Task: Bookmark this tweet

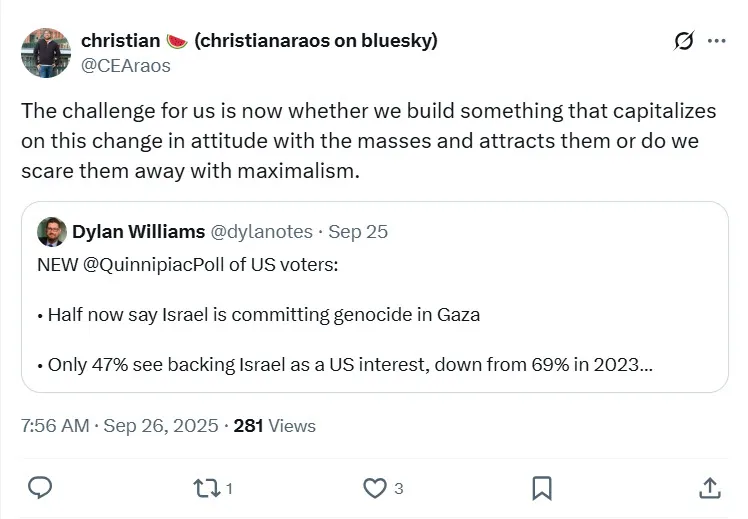Action: coord(542,487)
